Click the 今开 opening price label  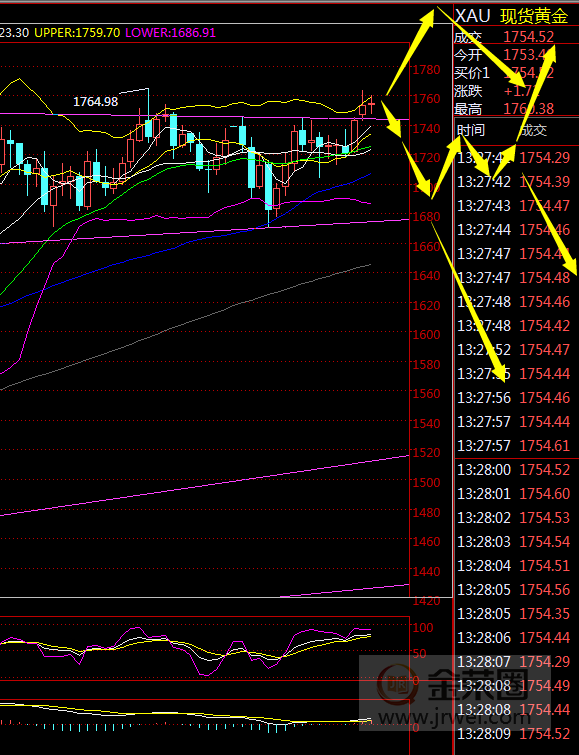[x=468, y=55]
